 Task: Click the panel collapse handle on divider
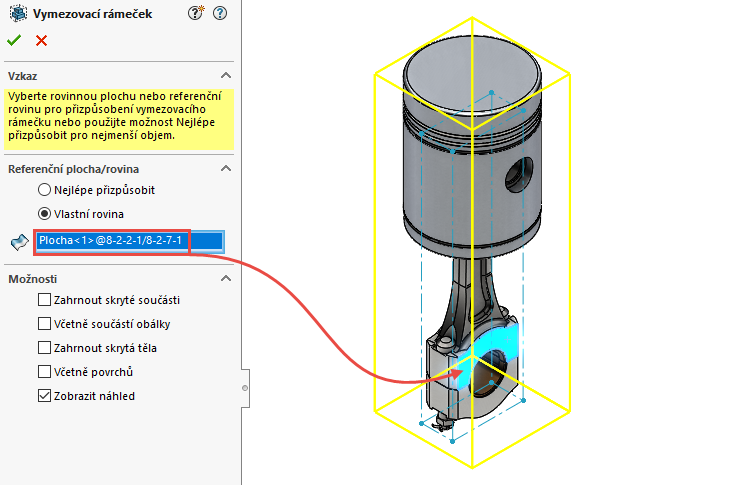tap(245, 388)
